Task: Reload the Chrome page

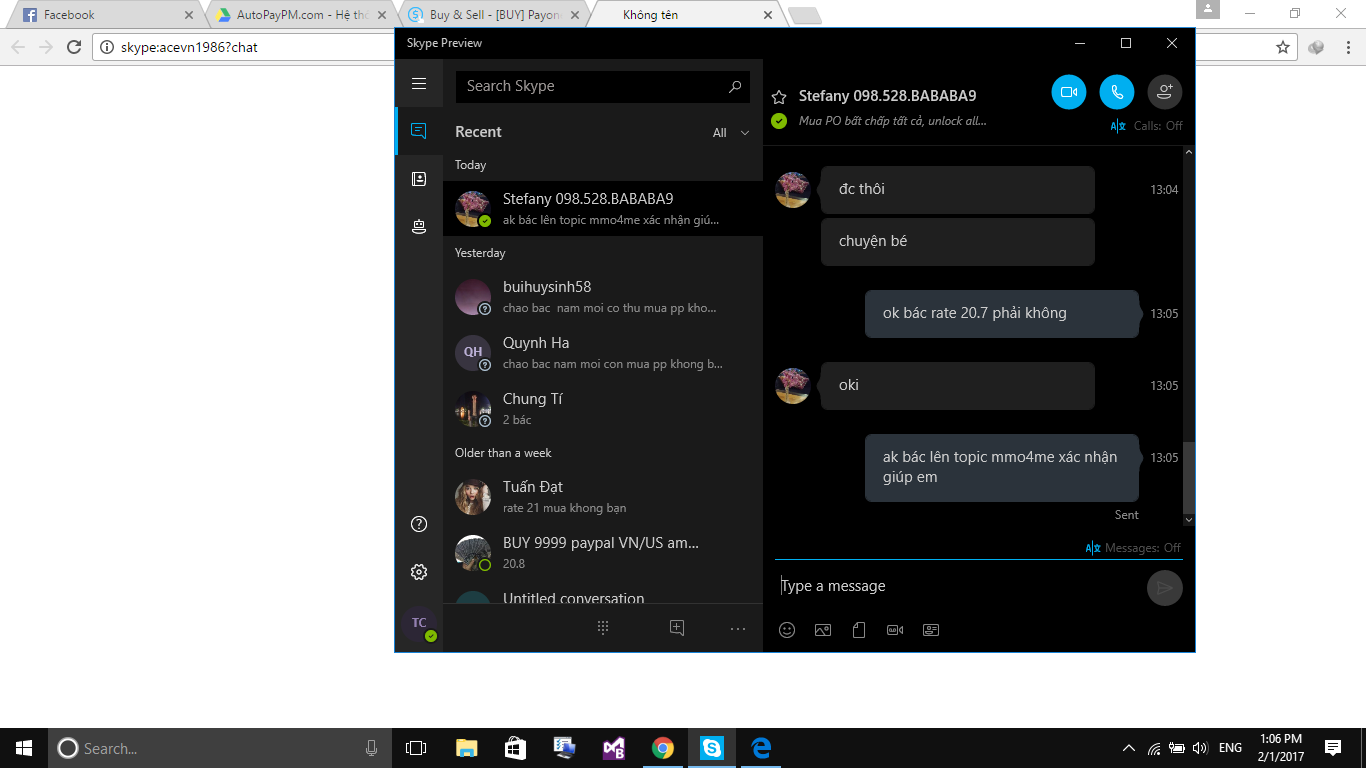Action: (73, 47)
